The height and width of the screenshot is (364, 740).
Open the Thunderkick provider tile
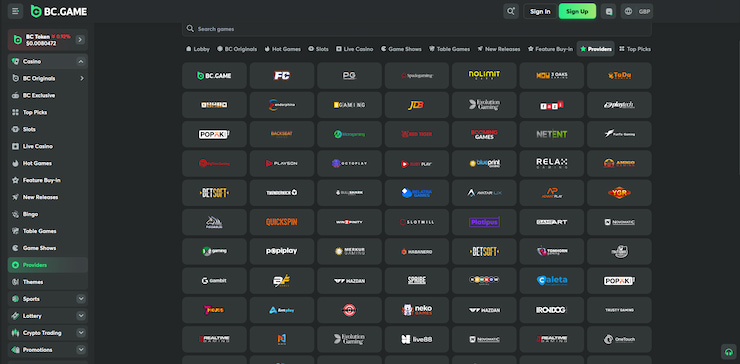click(x=282, y=193)
